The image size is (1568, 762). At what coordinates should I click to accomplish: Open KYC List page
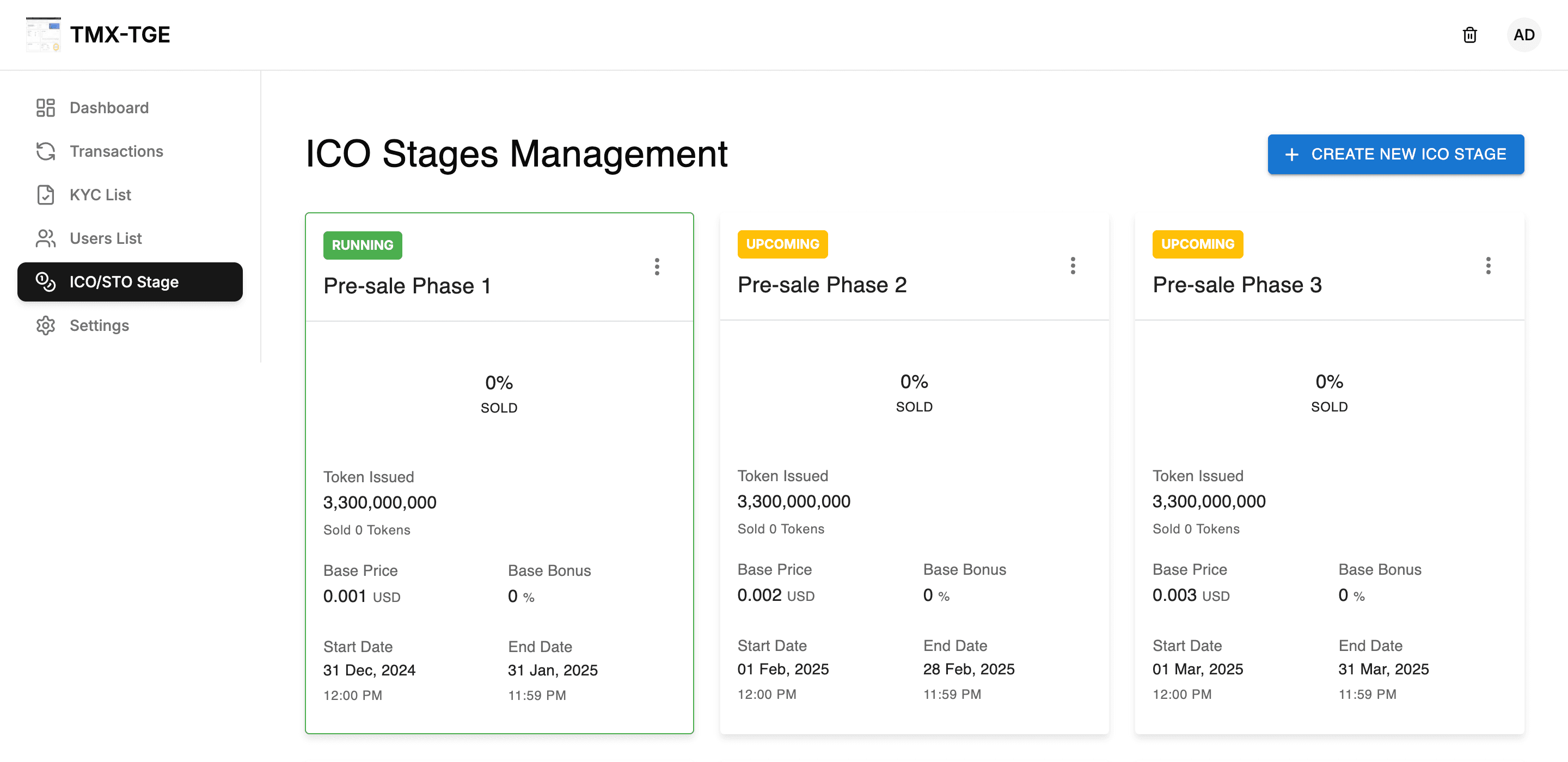click(x=130, y=195)
